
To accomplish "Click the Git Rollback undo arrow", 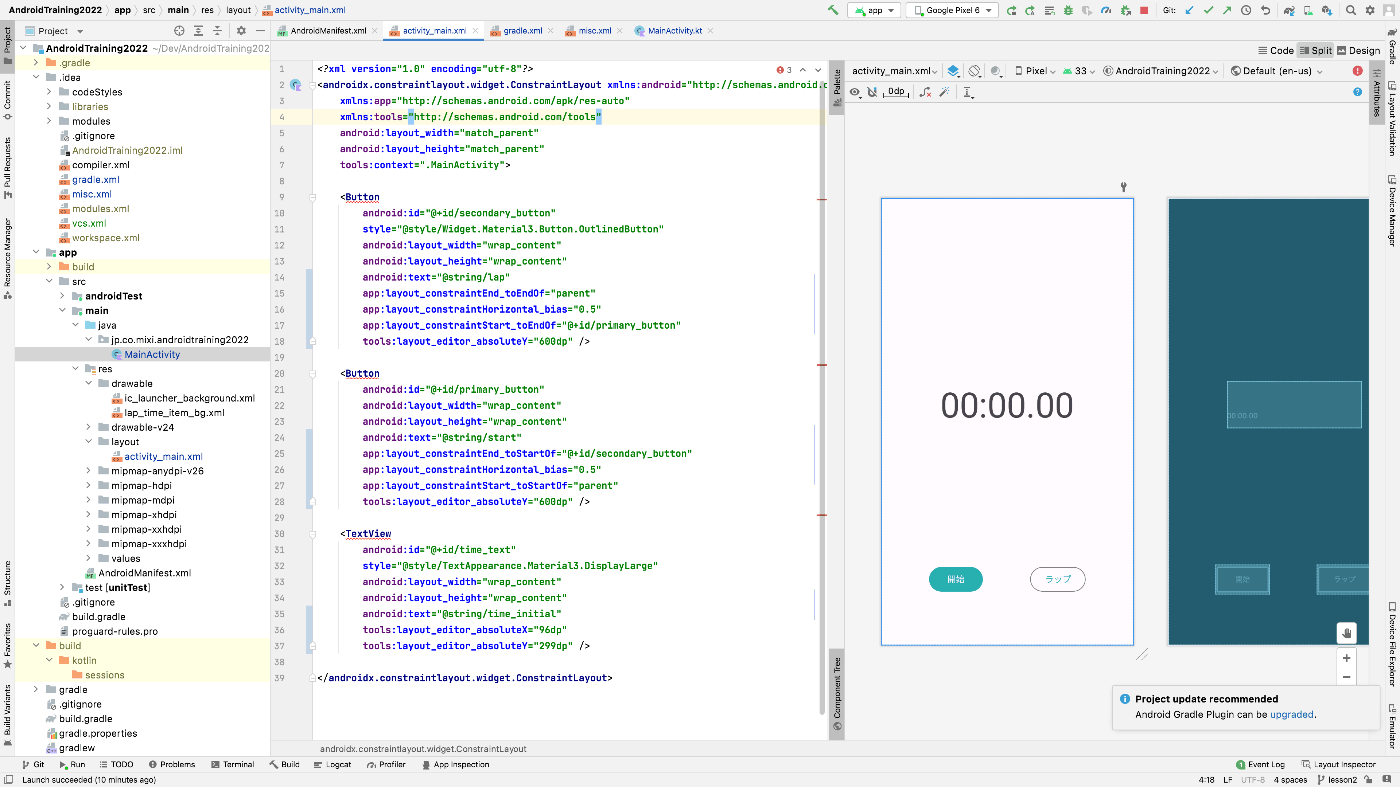I will tap(1266, 10).
